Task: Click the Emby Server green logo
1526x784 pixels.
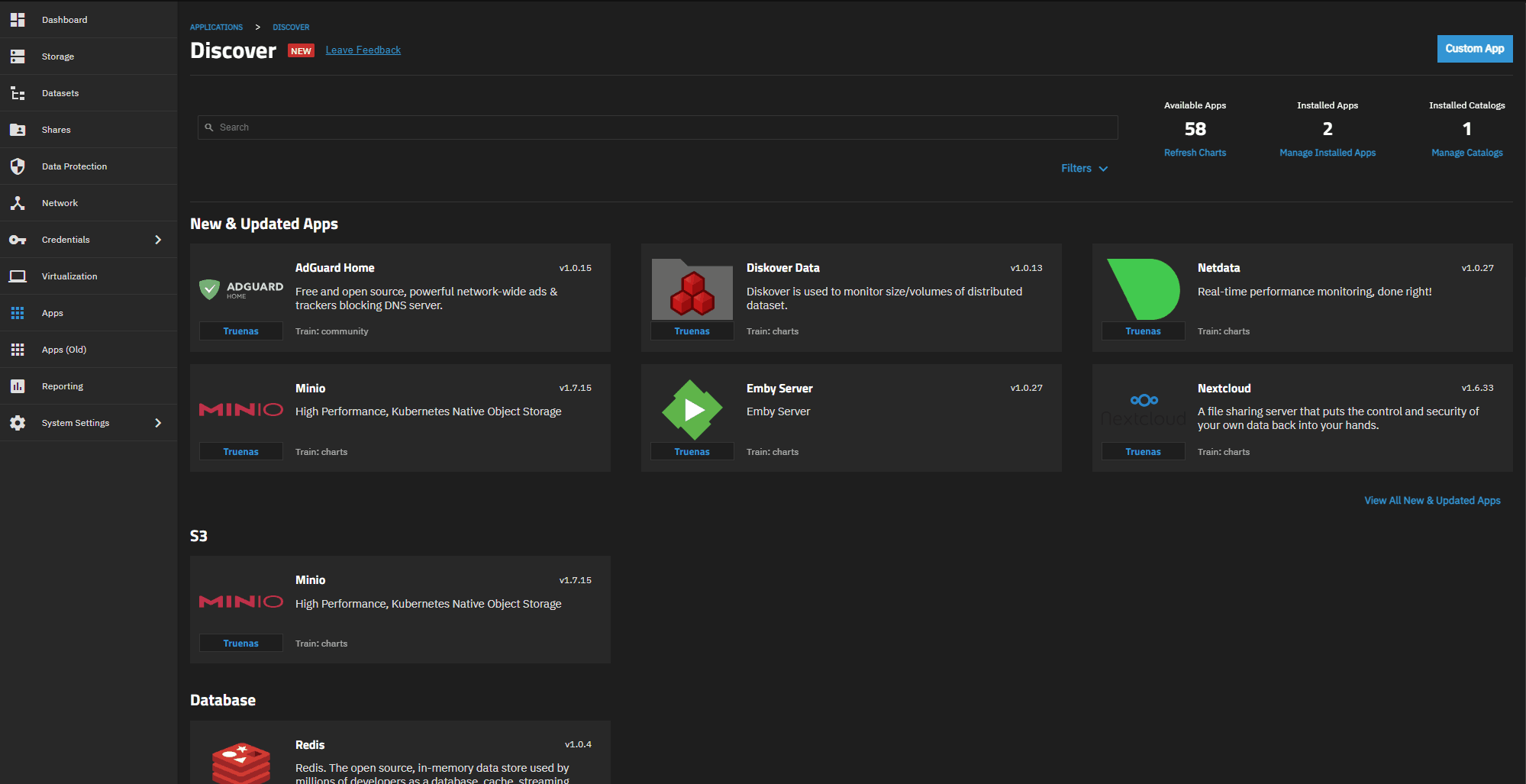Action: click(692, 410)
